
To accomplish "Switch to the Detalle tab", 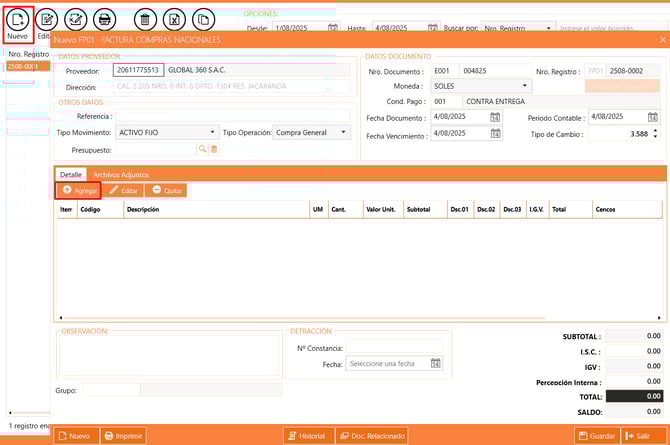I will click(71, 174).
